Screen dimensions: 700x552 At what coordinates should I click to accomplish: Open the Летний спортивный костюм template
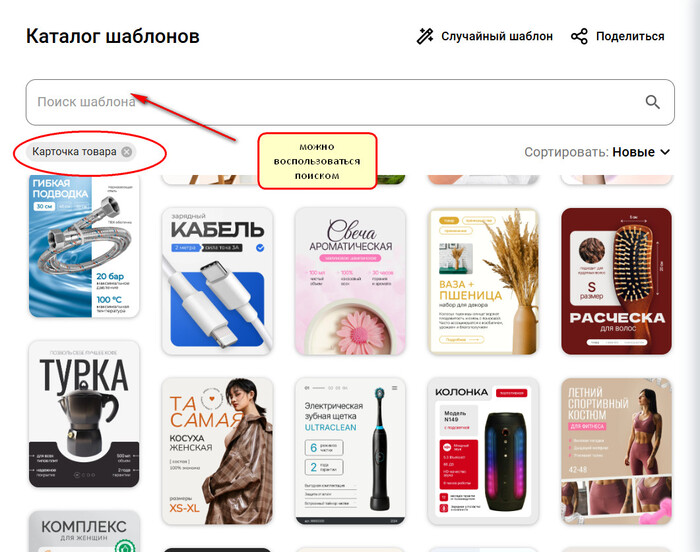(617, 451)
